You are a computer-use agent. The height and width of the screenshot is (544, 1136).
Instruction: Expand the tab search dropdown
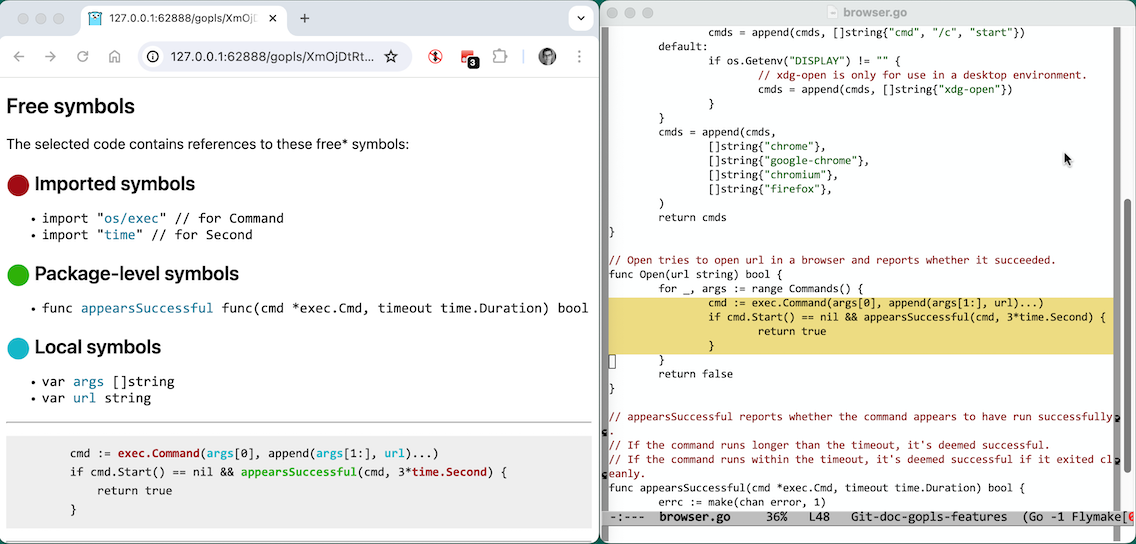pyautogui.click(x=580, y=18)
